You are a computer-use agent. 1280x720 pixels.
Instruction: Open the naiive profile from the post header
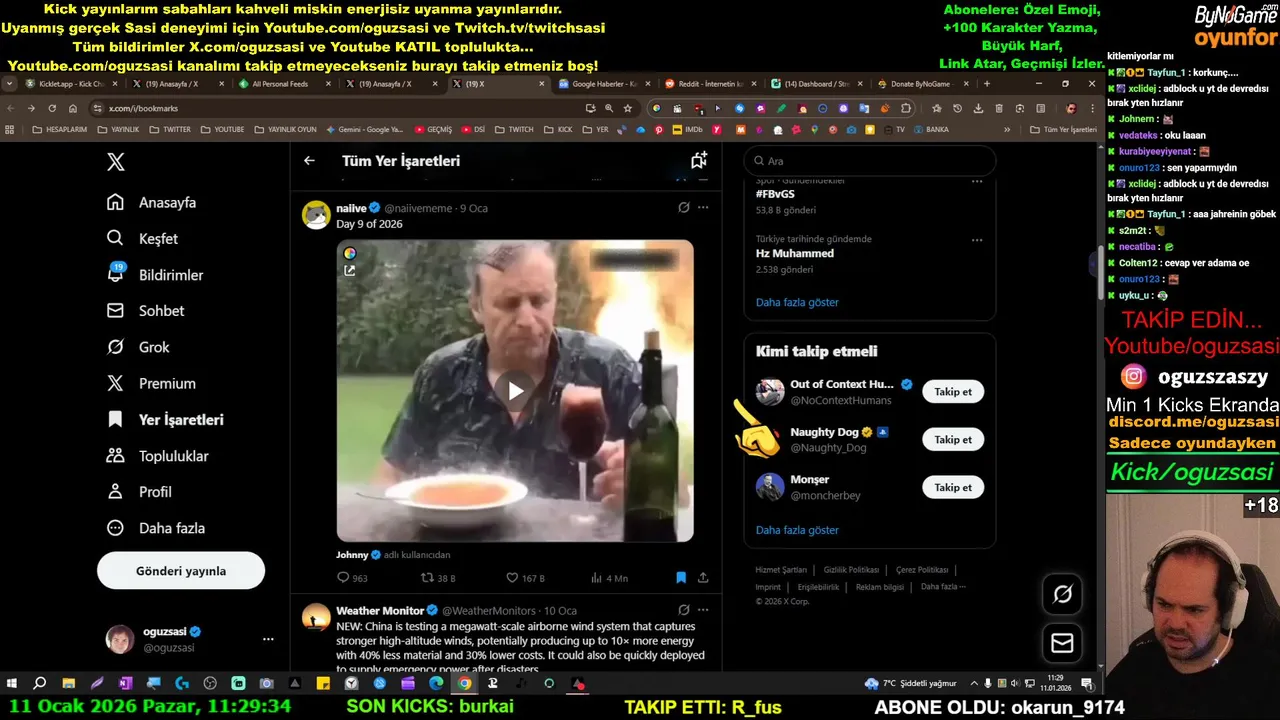351,208
